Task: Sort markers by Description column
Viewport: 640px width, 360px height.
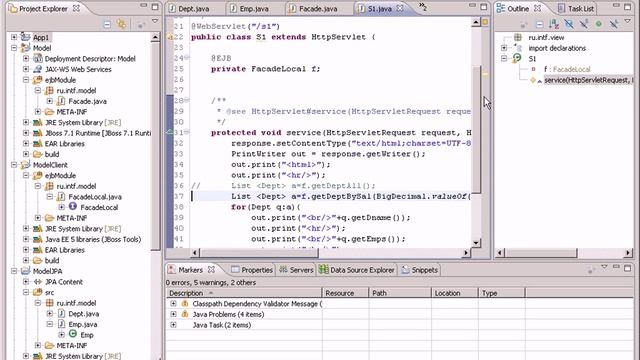Action: tap(244, 293)
